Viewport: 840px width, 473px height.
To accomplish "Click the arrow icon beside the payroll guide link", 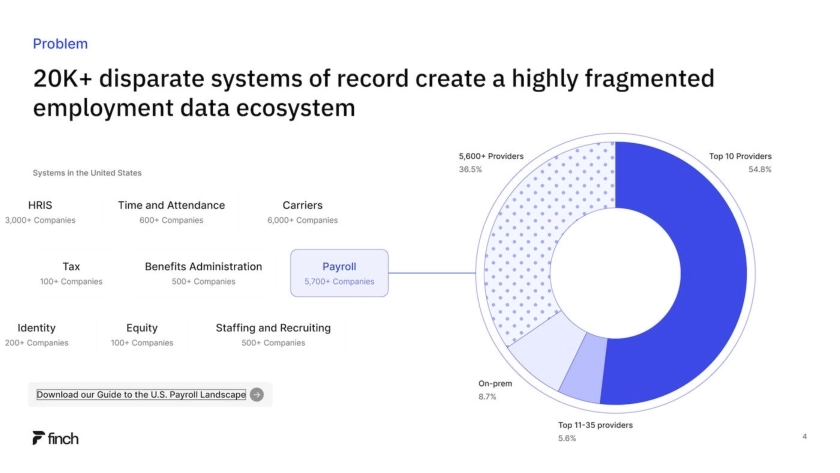I will pyautogui.click(x=257, y=395).
